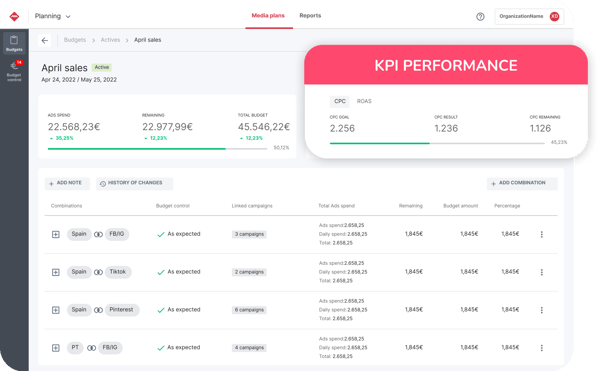600x371 pixels.
Task: Open the Planning dropdown
Action: pos(53,16)
